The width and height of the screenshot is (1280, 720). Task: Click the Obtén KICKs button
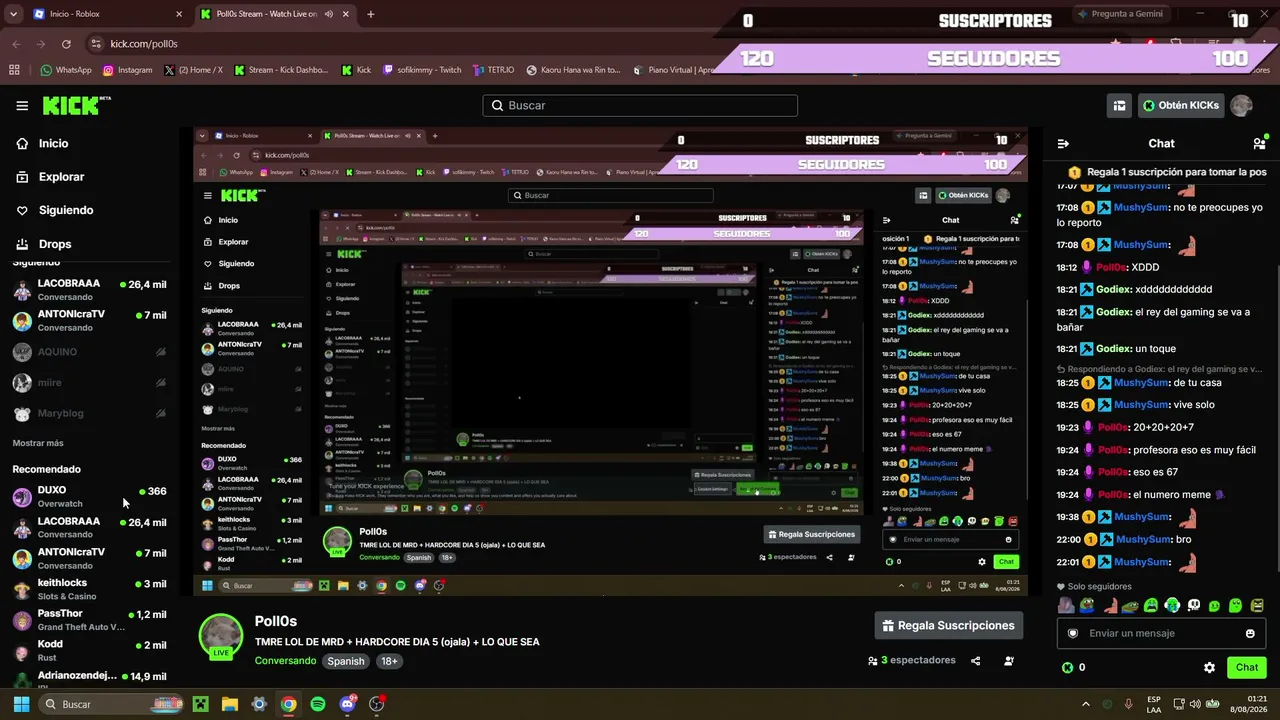pos(1180,105)
